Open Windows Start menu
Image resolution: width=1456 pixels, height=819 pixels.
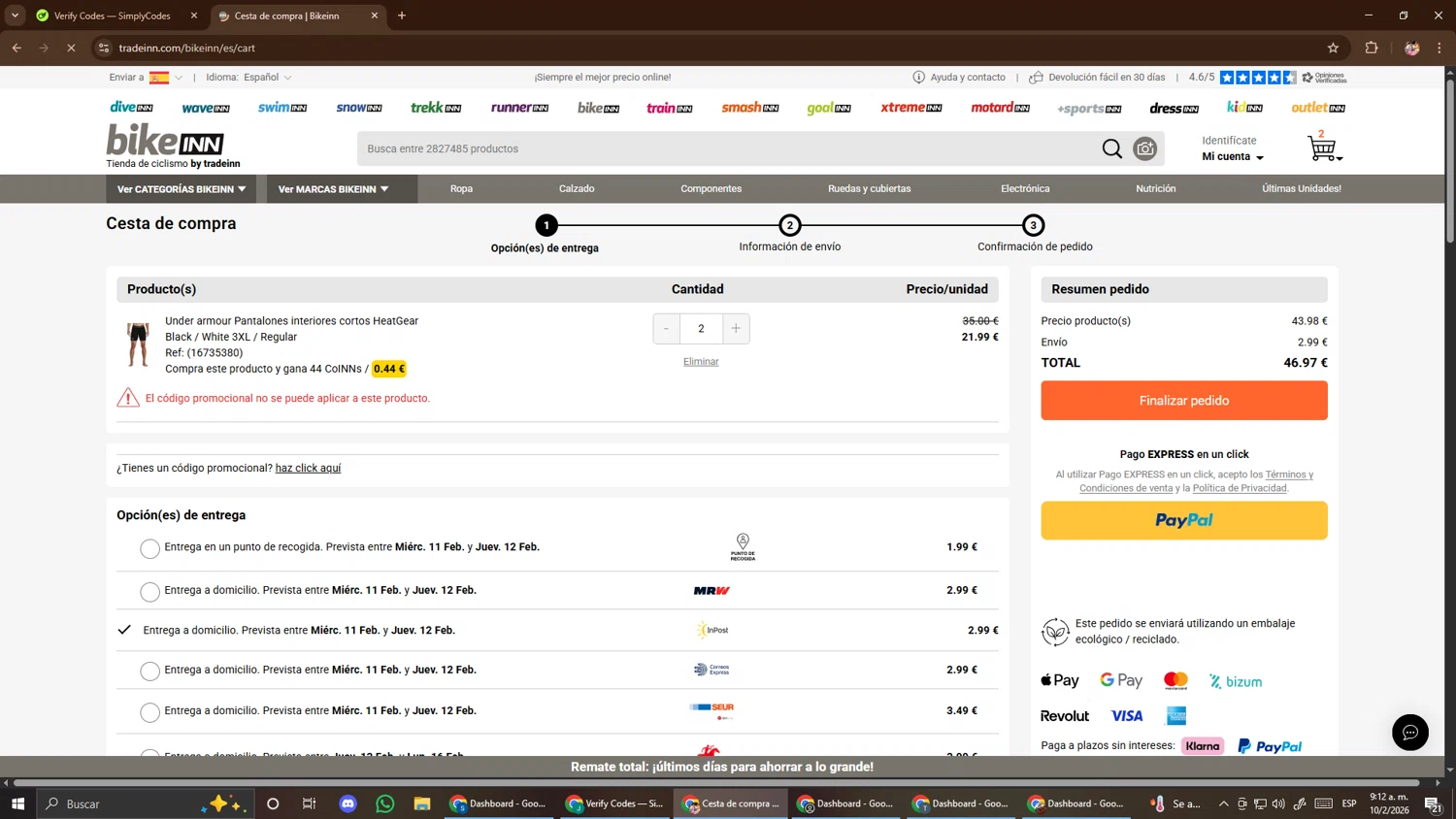pos(17,803)
